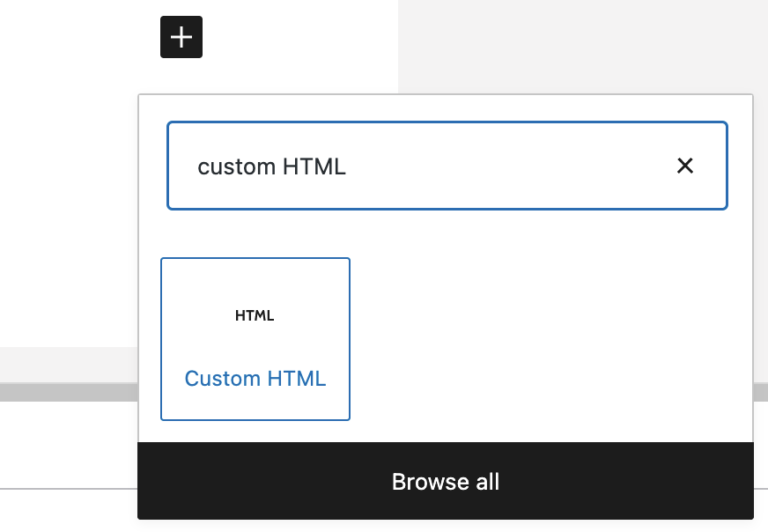The width and height of the screenshot is (768, 532).
Task: Remove the 'custom HTML' query using X
Action: tap(685, 166)
